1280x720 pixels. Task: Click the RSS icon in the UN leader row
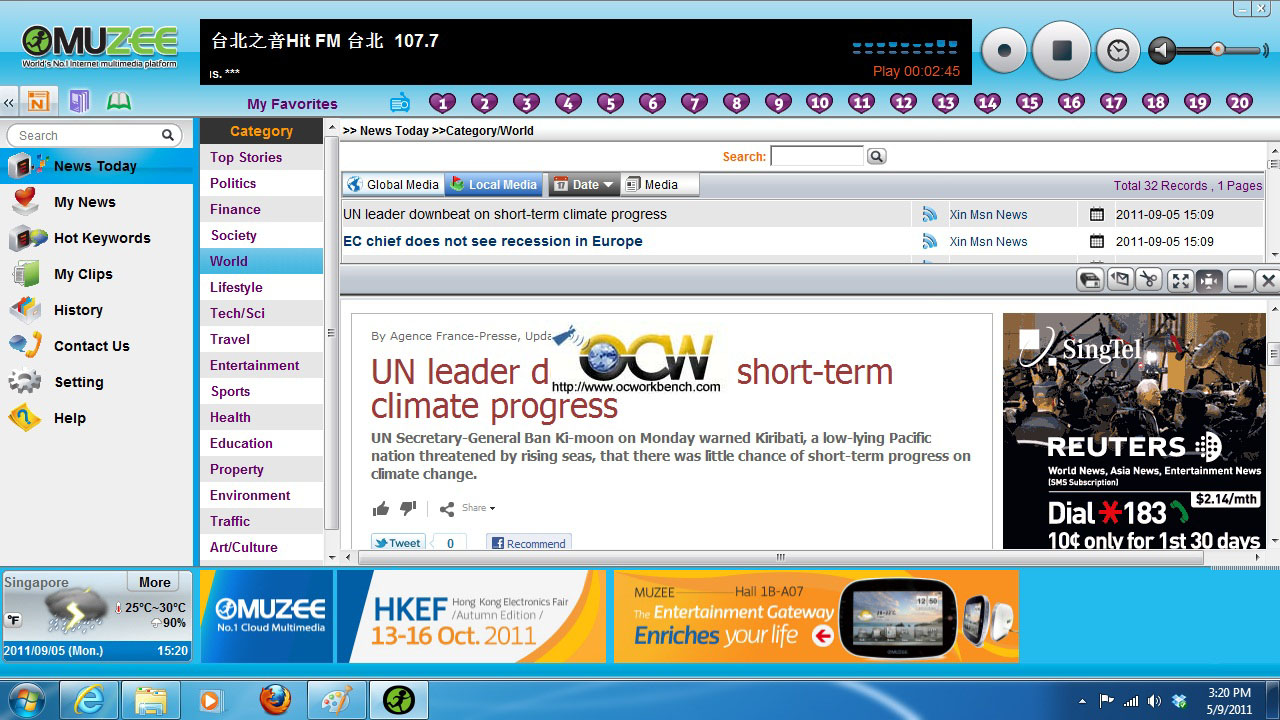click(930, 214)
